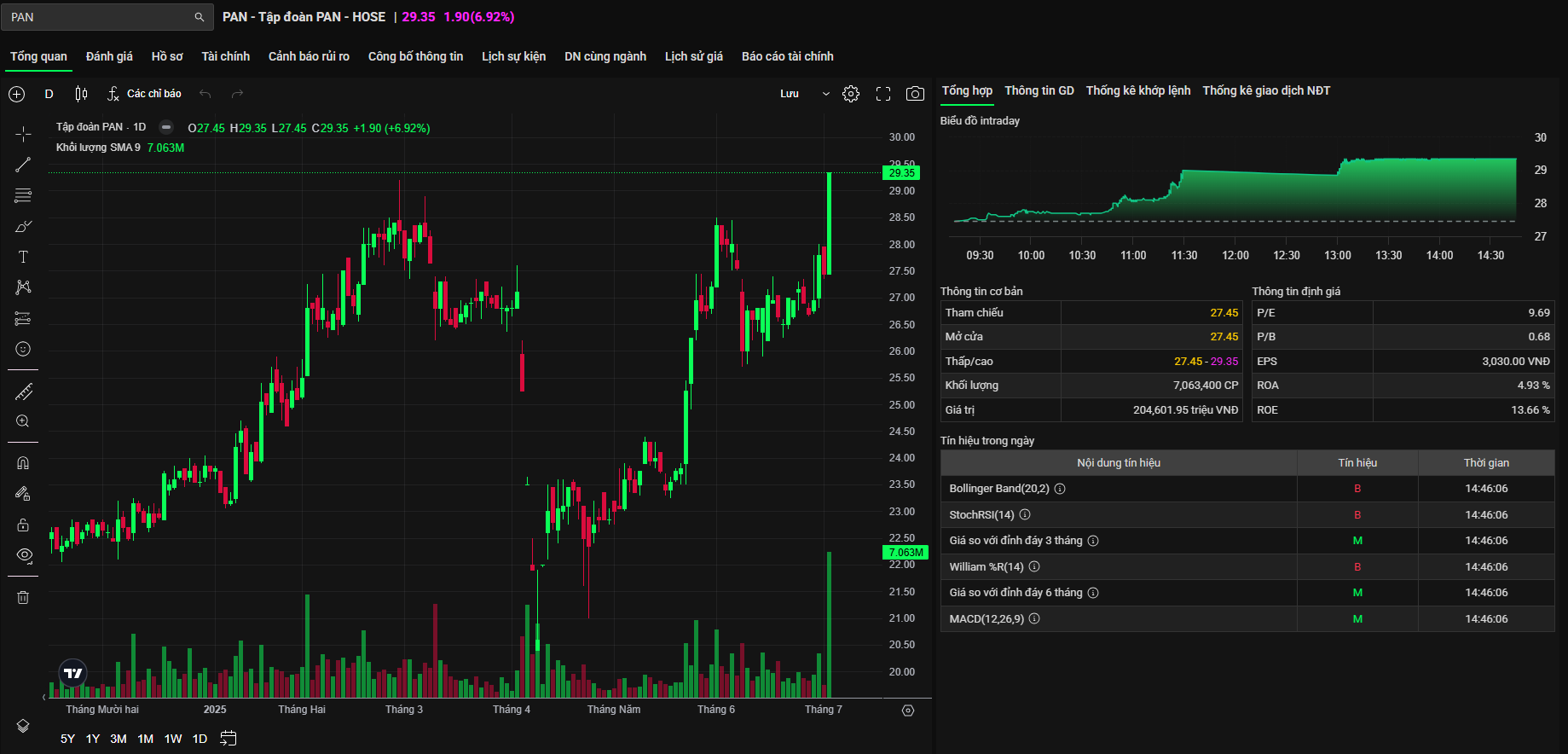Open Các chỉ báo indicators menu

(144, 94)
